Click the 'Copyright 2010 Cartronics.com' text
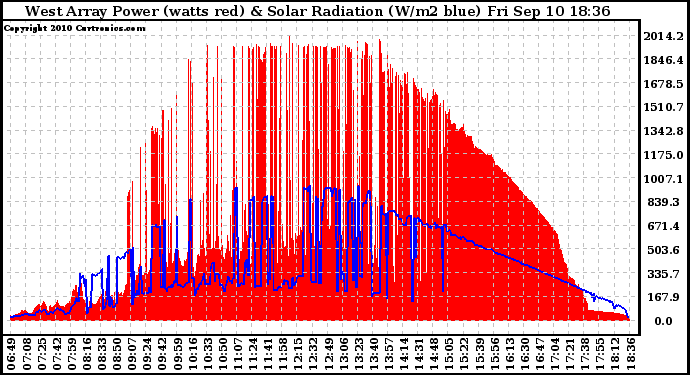Viewport: 690px width, 375px height. tap(74, 28)
